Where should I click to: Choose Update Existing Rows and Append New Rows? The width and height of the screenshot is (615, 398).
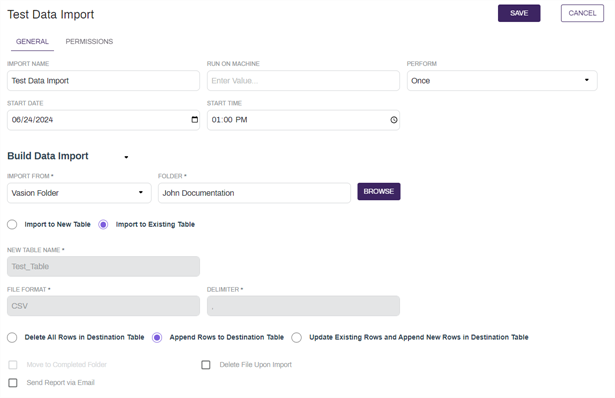[x=297, y=337]
